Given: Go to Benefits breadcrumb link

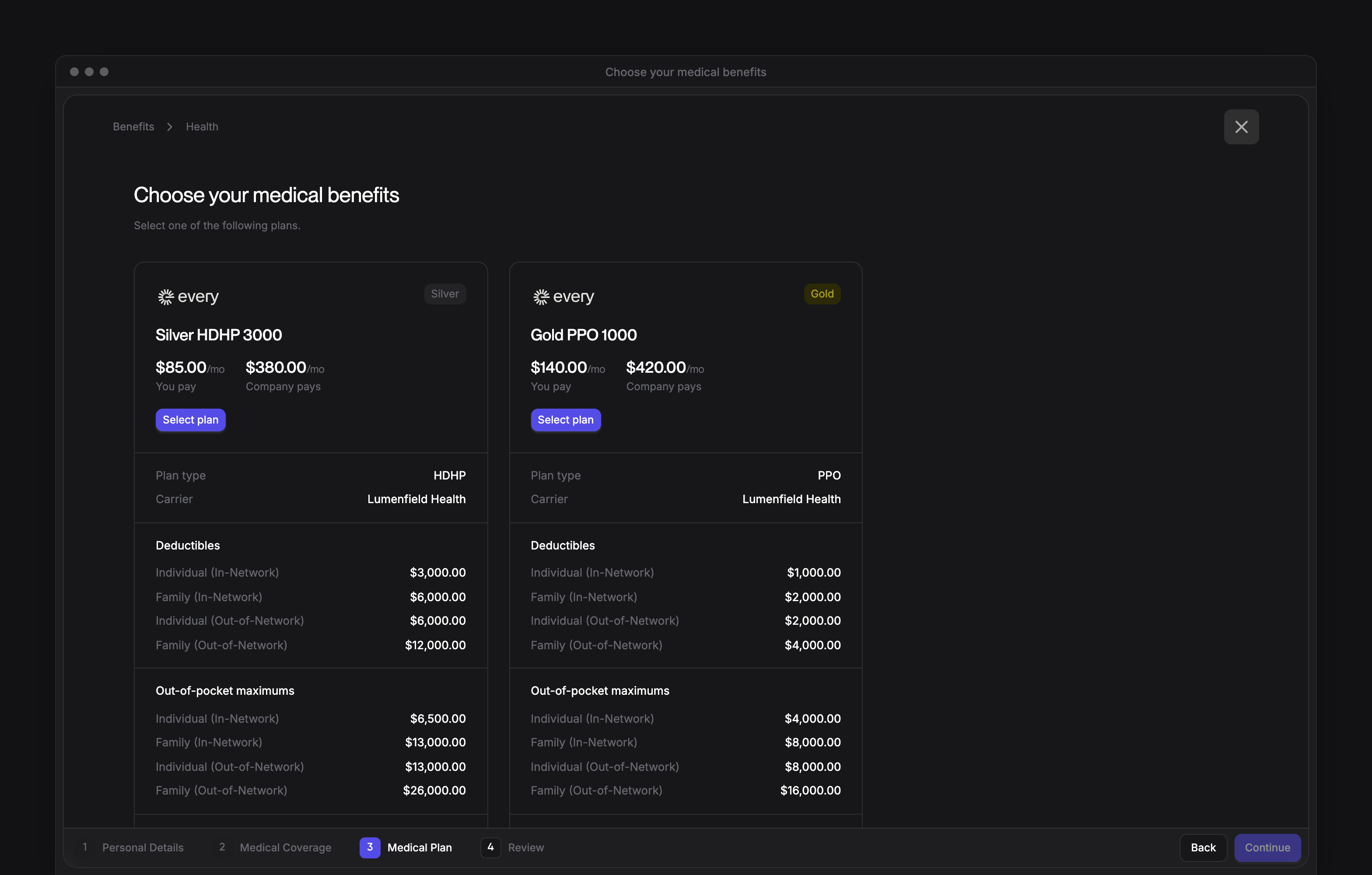Looking at the screenshot, I should pyautogui.click(x=133, y=126).
